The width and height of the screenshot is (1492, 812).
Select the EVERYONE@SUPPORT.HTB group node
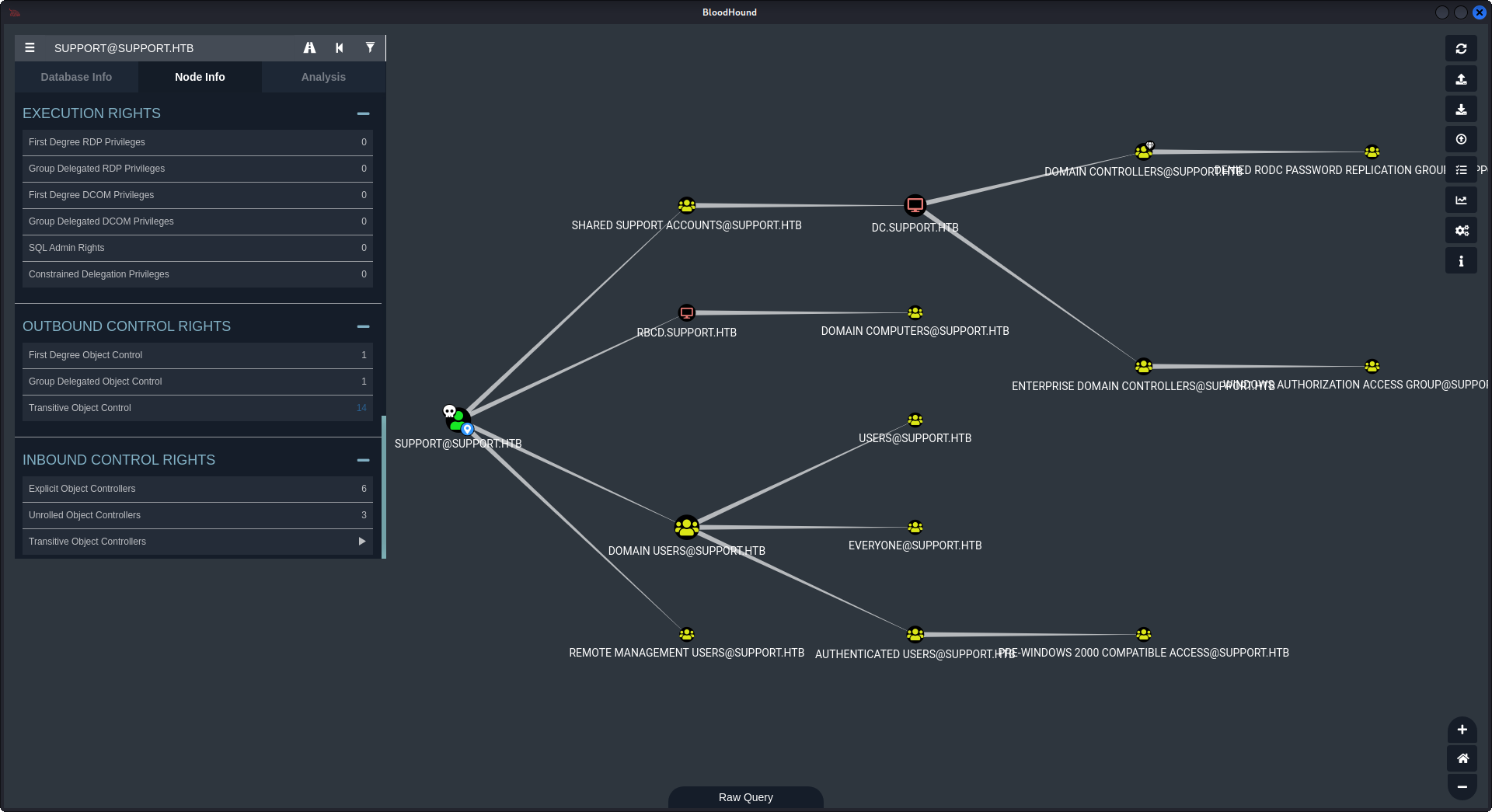point(915,527)
